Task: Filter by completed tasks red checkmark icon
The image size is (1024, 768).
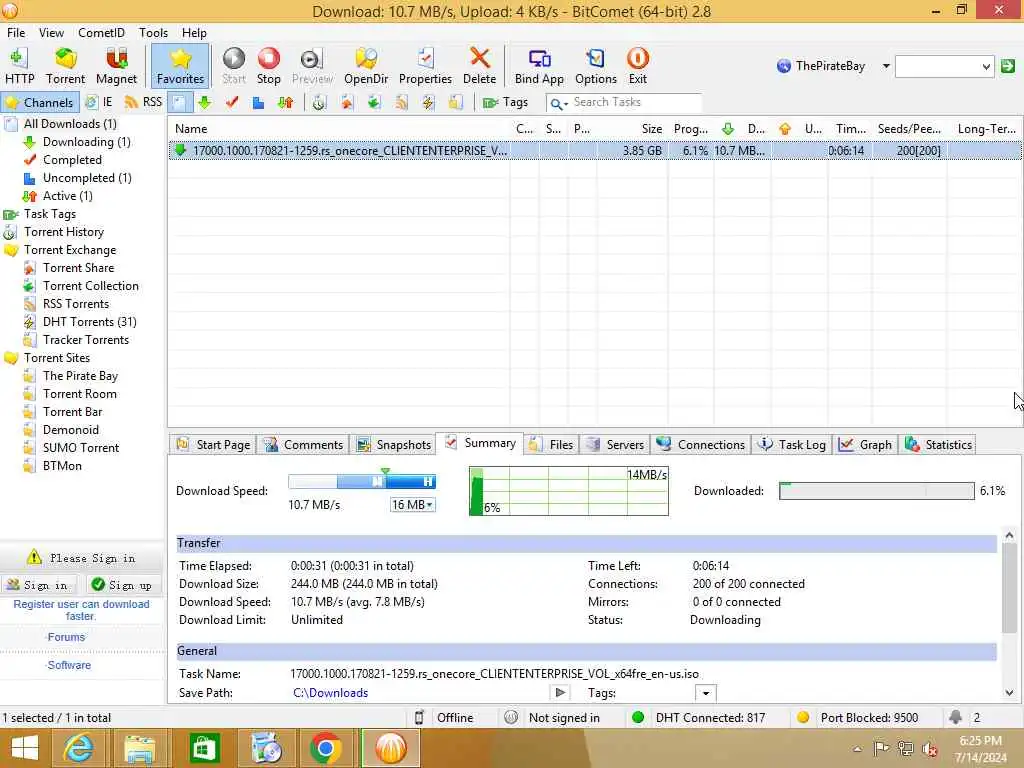Action: pos(231,103)
